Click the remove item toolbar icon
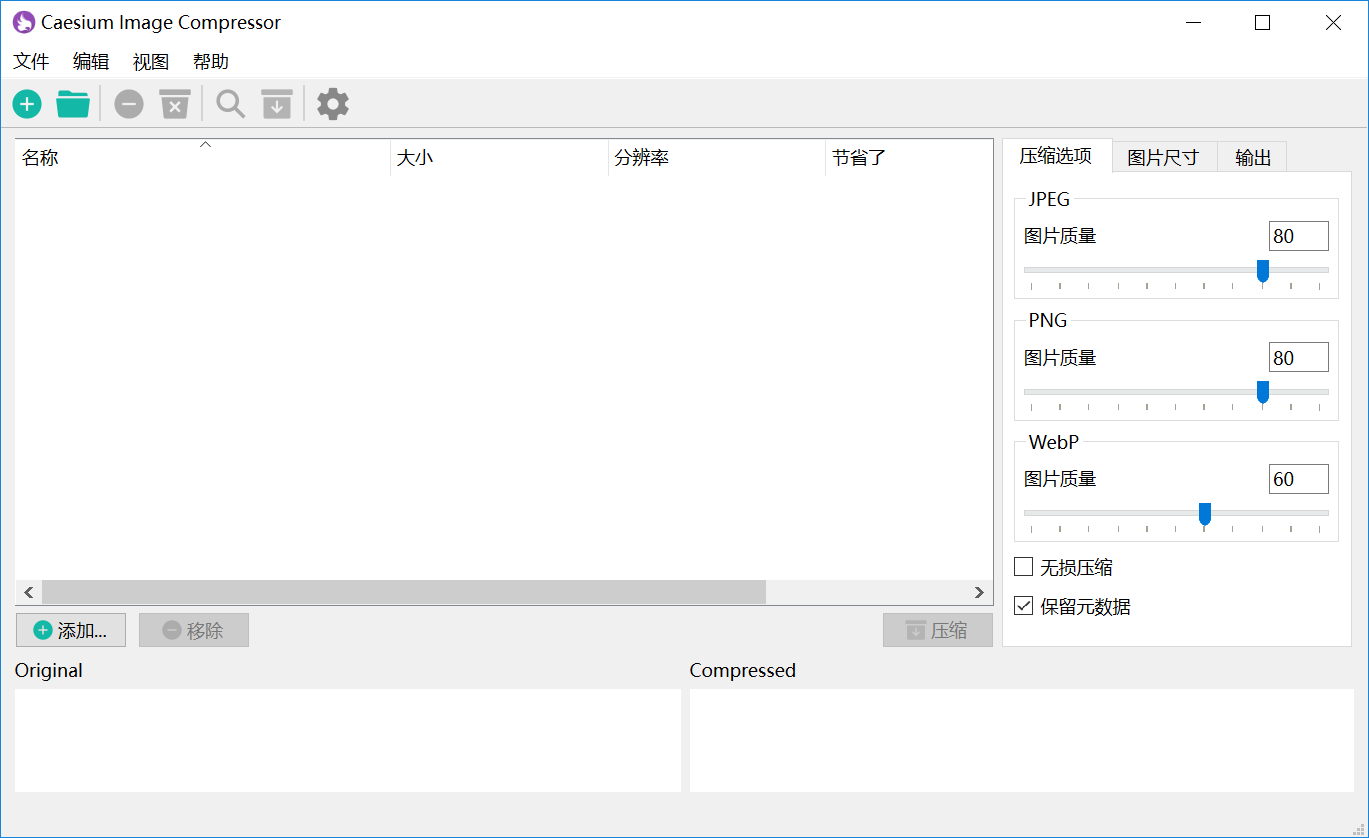The width and height of the screenshot is (1369, 838). [x=129, y=104]
